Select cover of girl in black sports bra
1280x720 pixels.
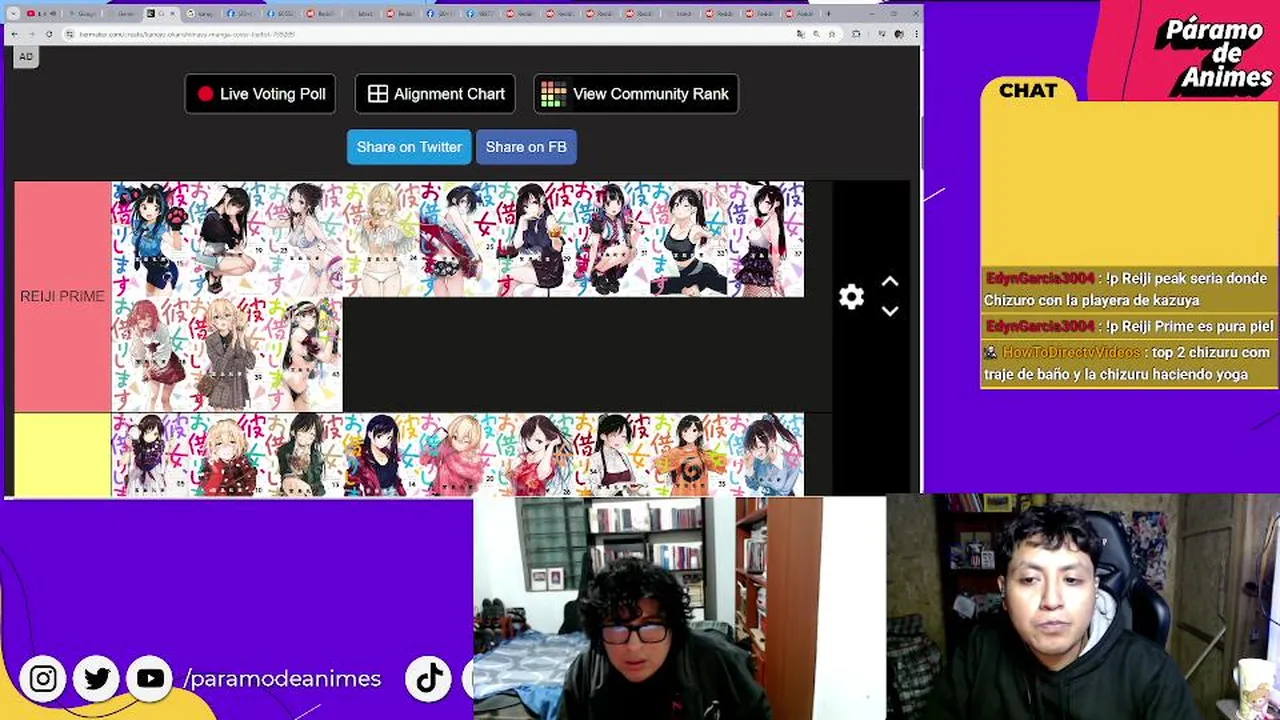point(688,239)
